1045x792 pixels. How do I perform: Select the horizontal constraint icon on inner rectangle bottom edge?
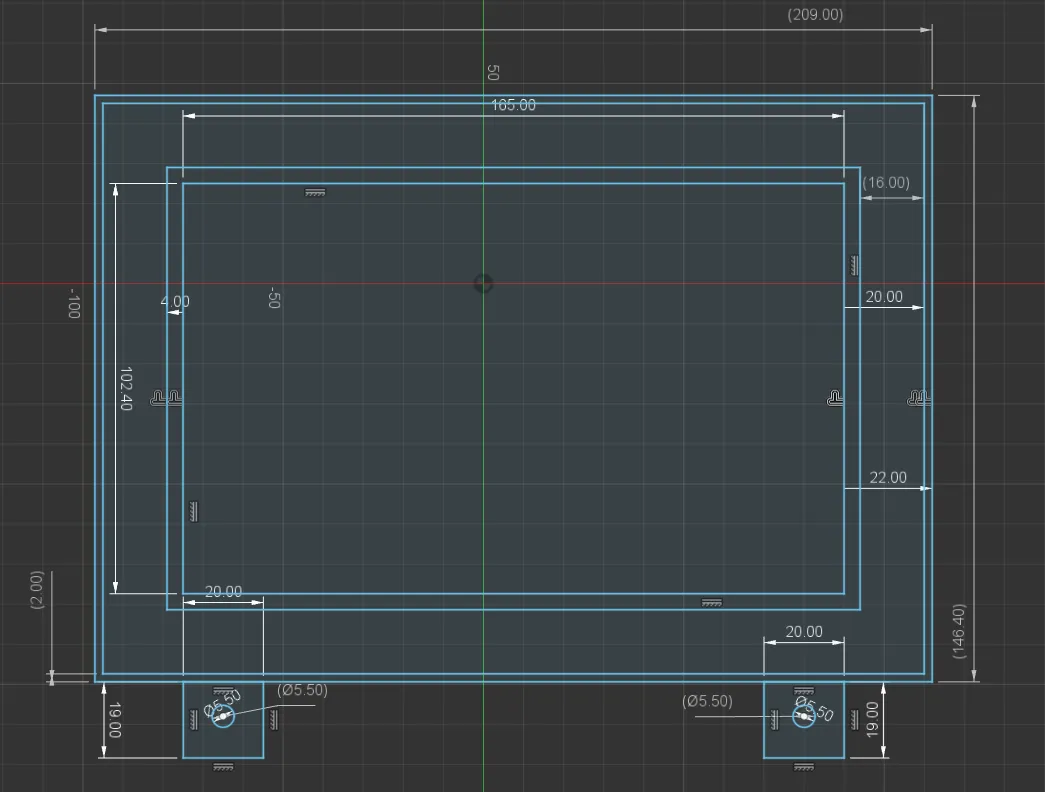tap(711, 602)
